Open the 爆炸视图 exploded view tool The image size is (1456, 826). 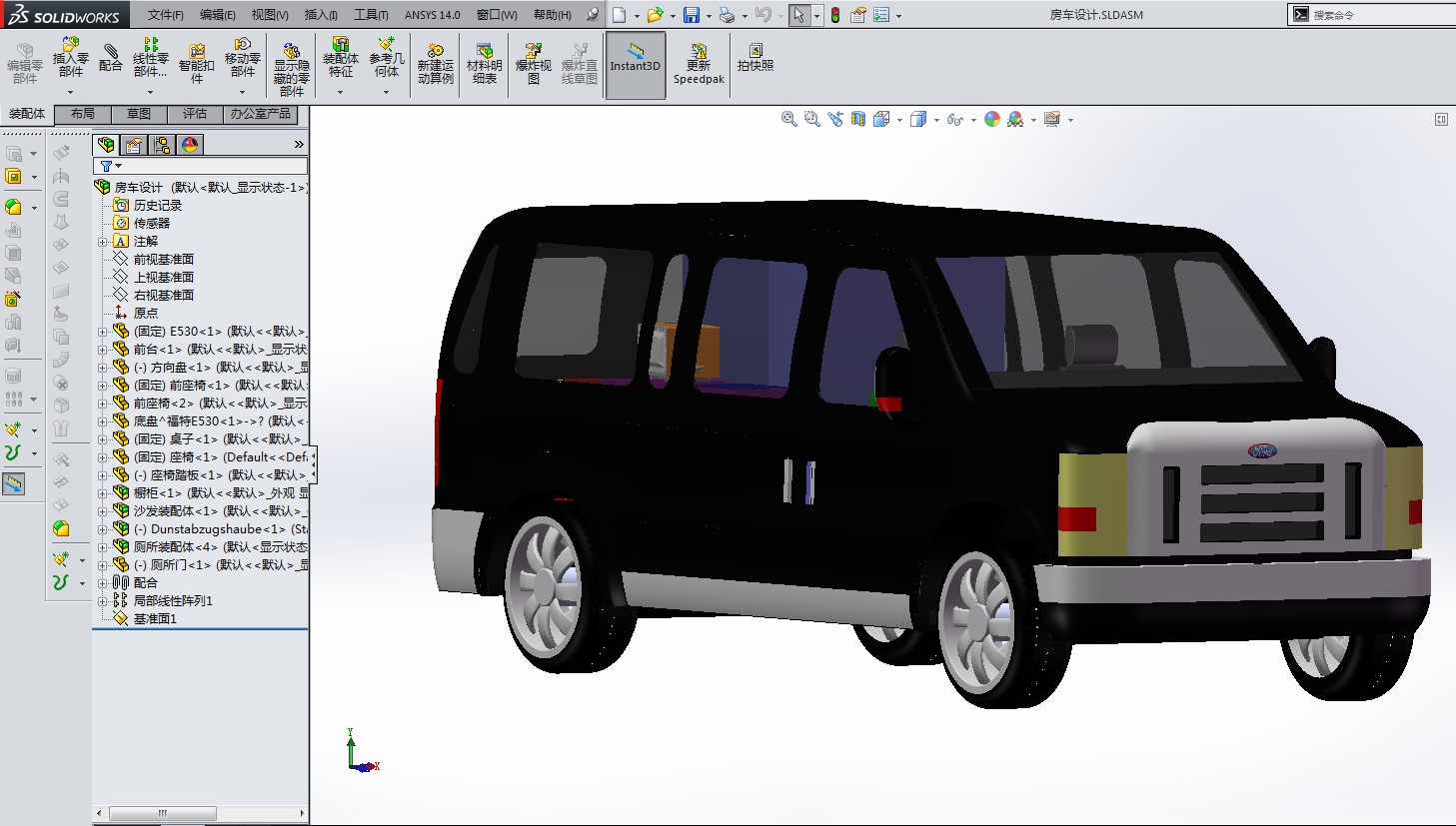point(533,63)
